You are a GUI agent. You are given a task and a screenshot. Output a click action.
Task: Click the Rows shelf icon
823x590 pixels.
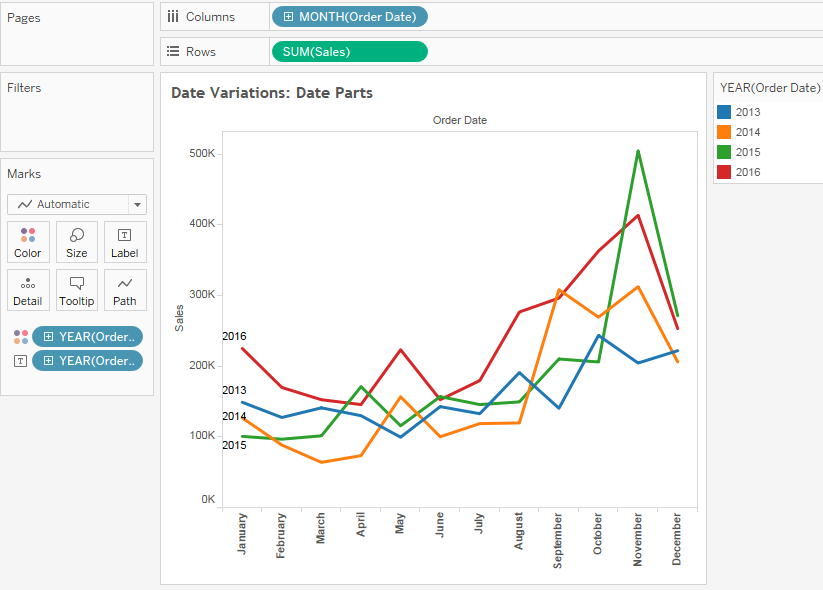point(173,51)
